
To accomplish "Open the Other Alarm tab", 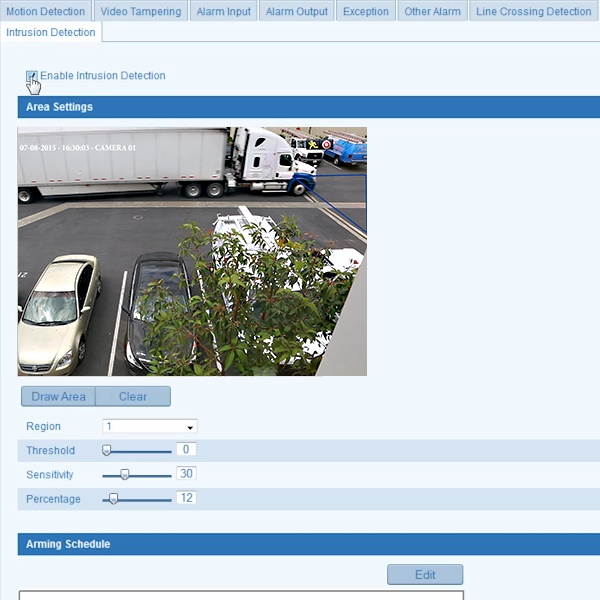I will [432, 12].
